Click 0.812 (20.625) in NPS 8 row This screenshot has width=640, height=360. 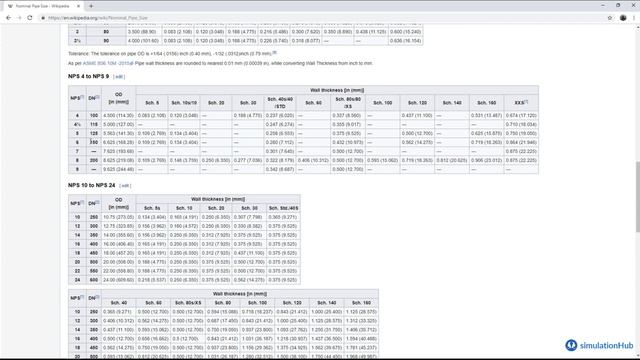coord(452,160)
